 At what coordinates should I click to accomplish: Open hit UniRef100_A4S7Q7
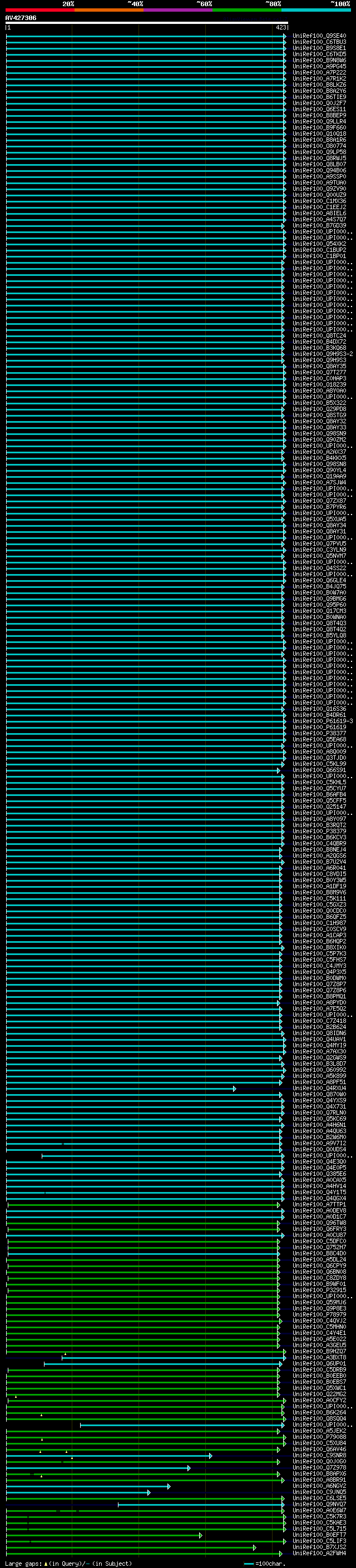pyautogui.click(x=319, y=219)
